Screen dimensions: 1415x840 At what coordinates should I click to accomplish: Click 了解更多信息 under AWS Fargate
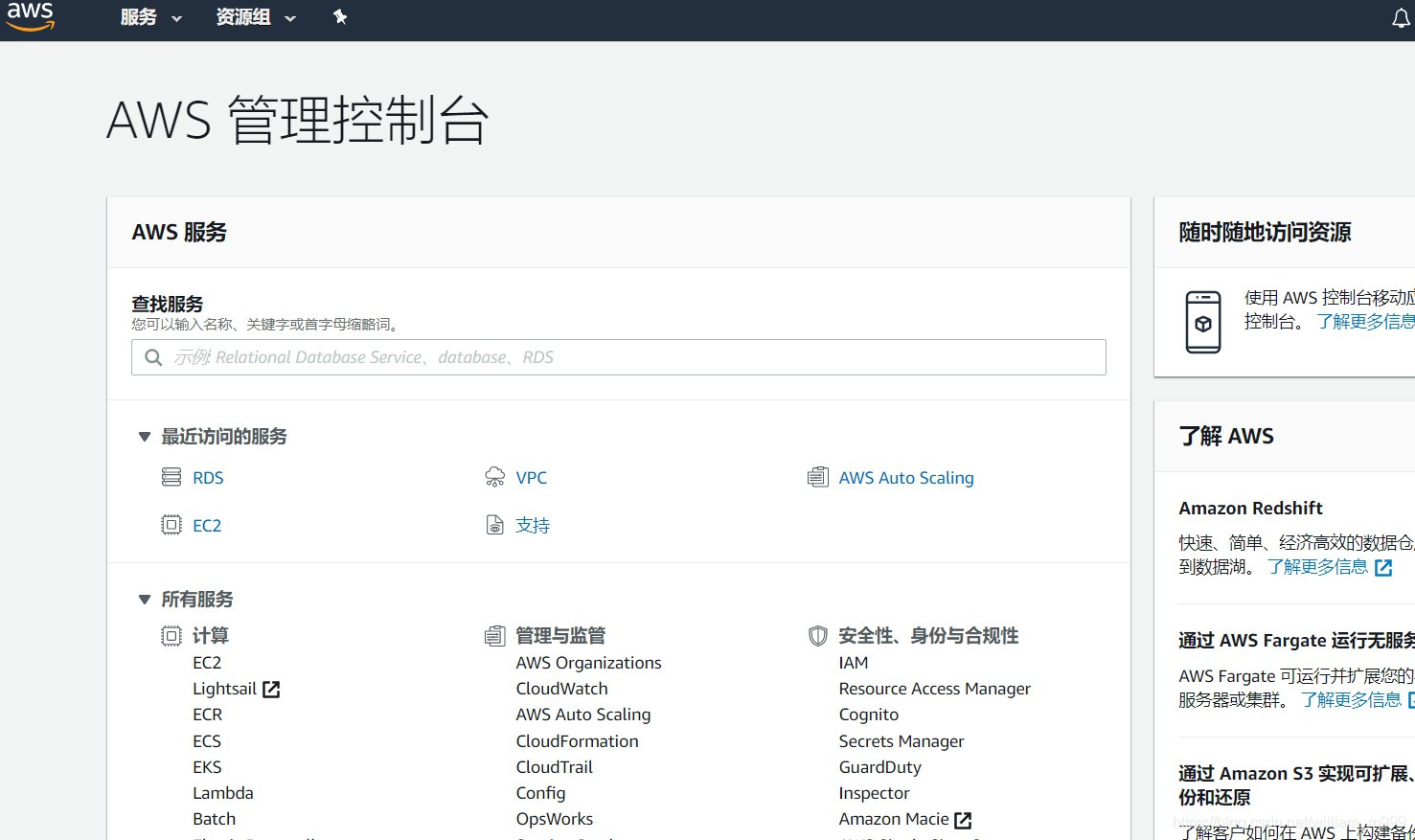pyautogui.click(x=1352, y=700)
